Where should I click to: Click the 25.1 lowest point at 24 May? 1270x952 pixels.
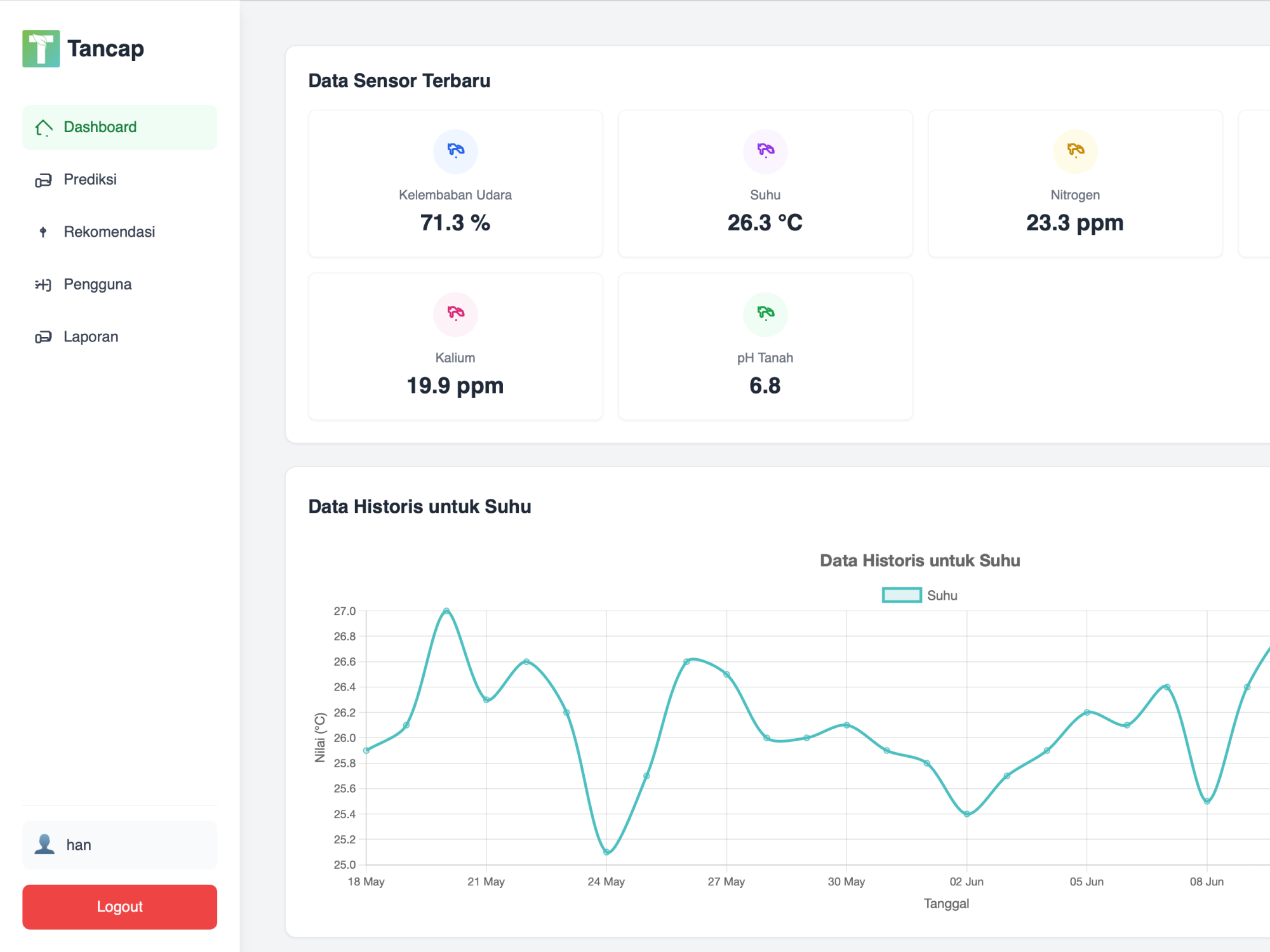click(x=606, y=852)
